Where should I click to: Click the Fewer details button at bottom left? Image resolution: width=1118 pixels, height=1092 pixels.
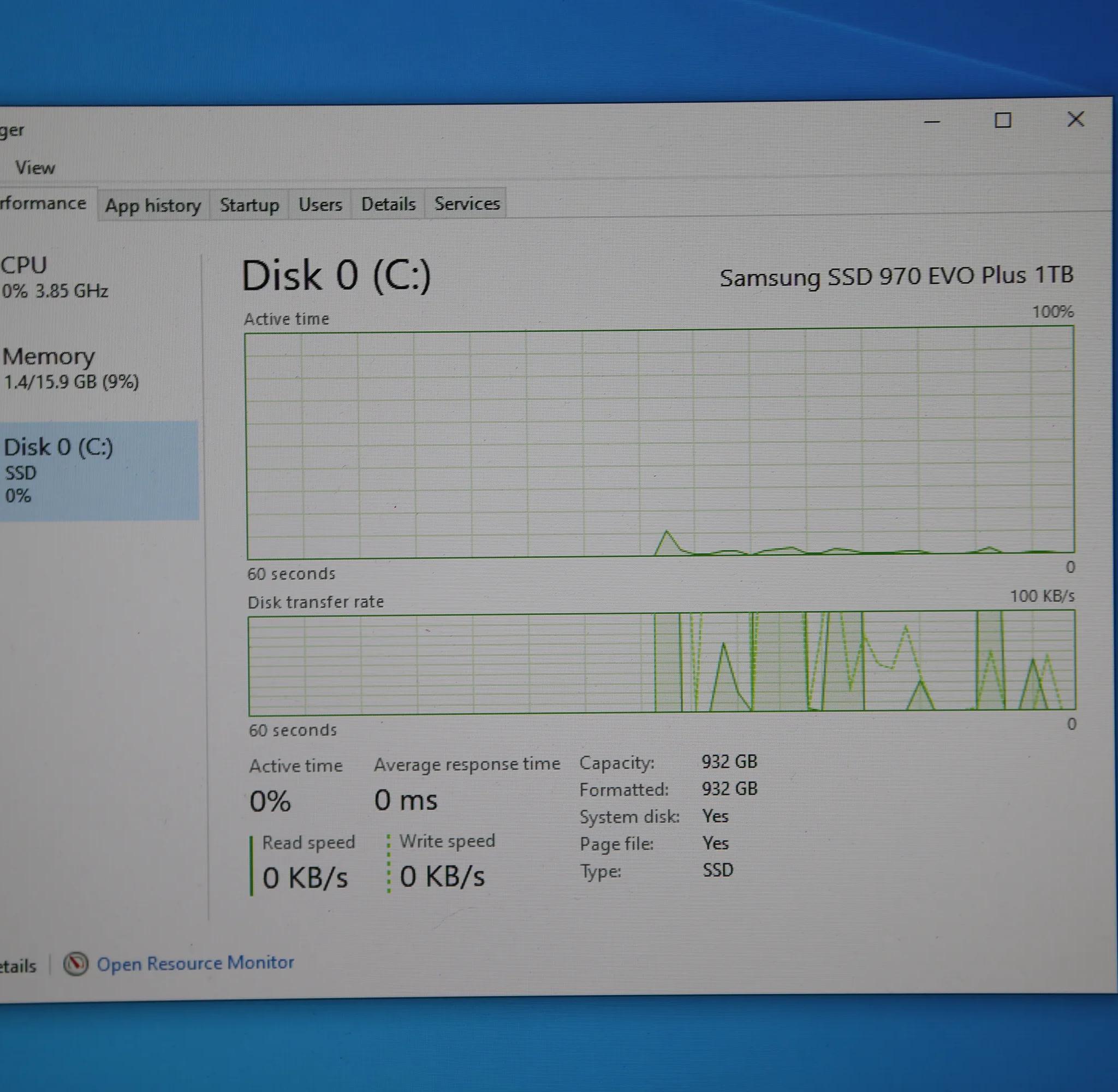pos(19,966)
